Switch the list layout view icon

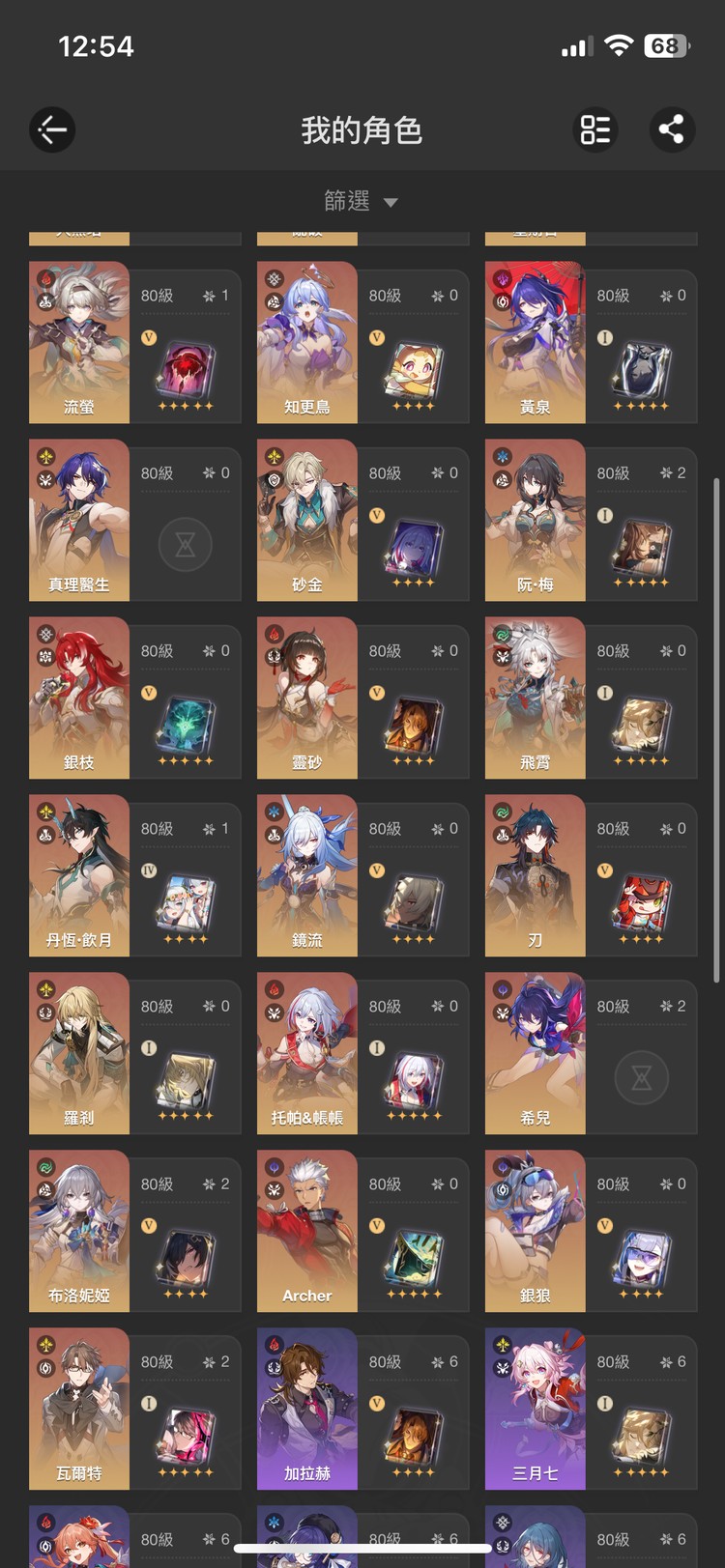coord(595,129)
